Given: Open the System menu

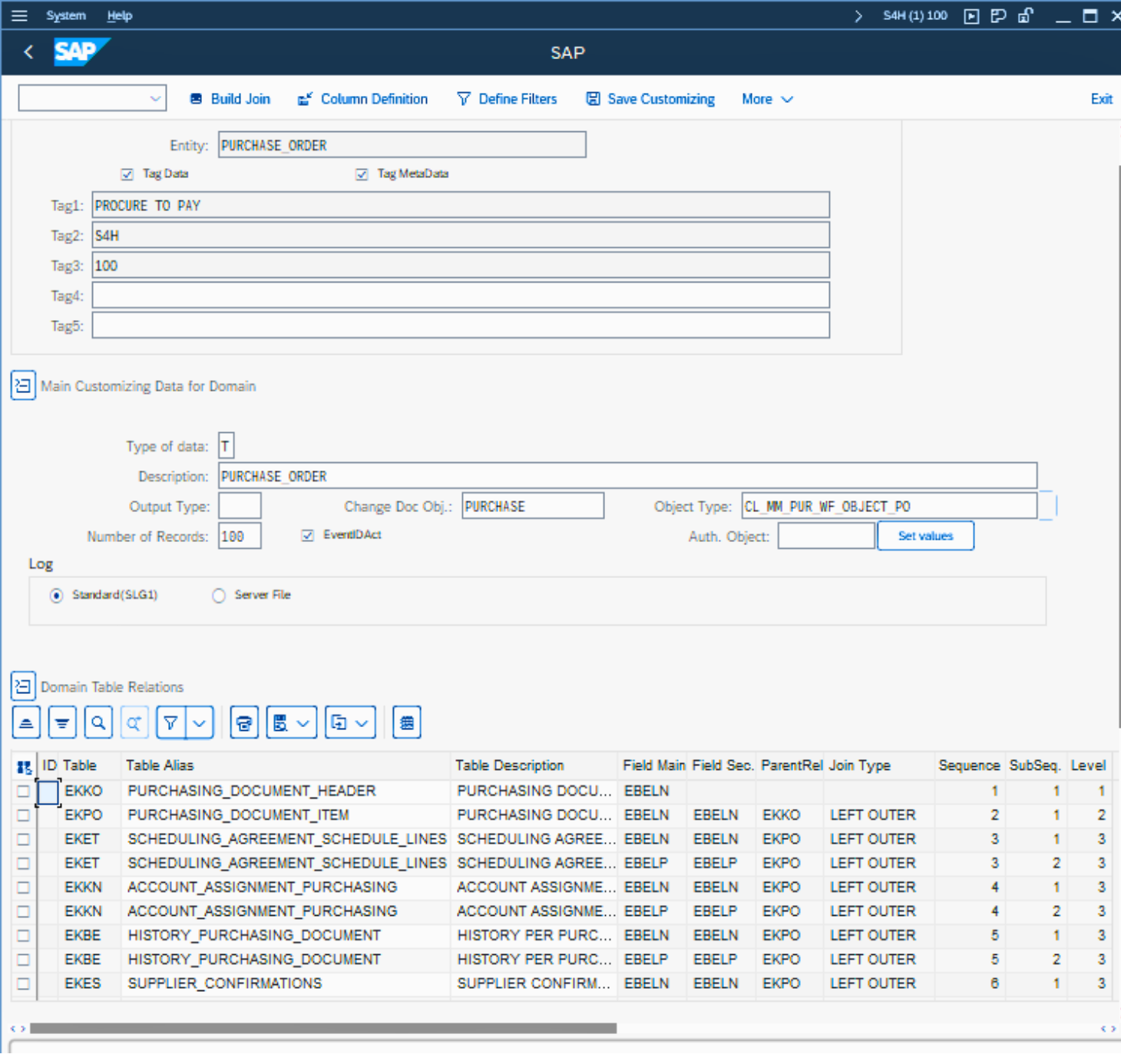Looking at the screenshot, I should point(65,15).
